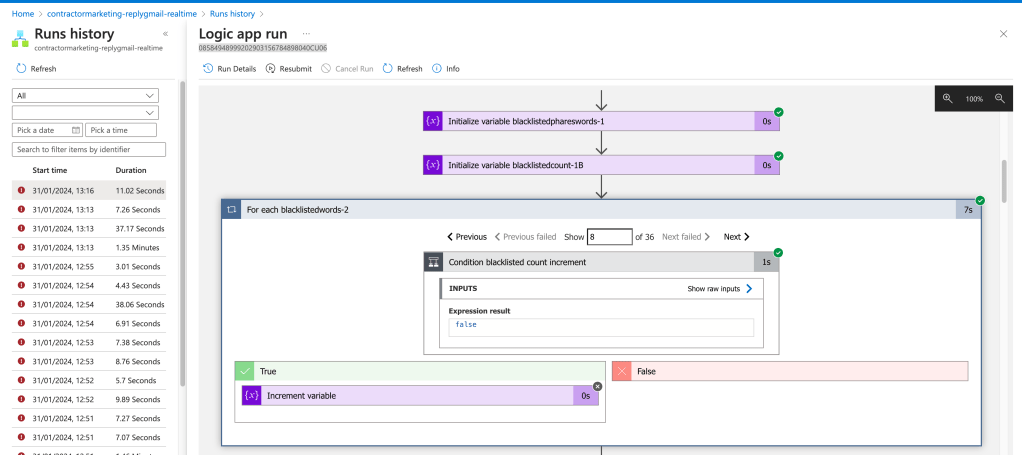The image size is (1022, 455).
Task: Click the Condition action icon
Action: [x=433, y=262]
